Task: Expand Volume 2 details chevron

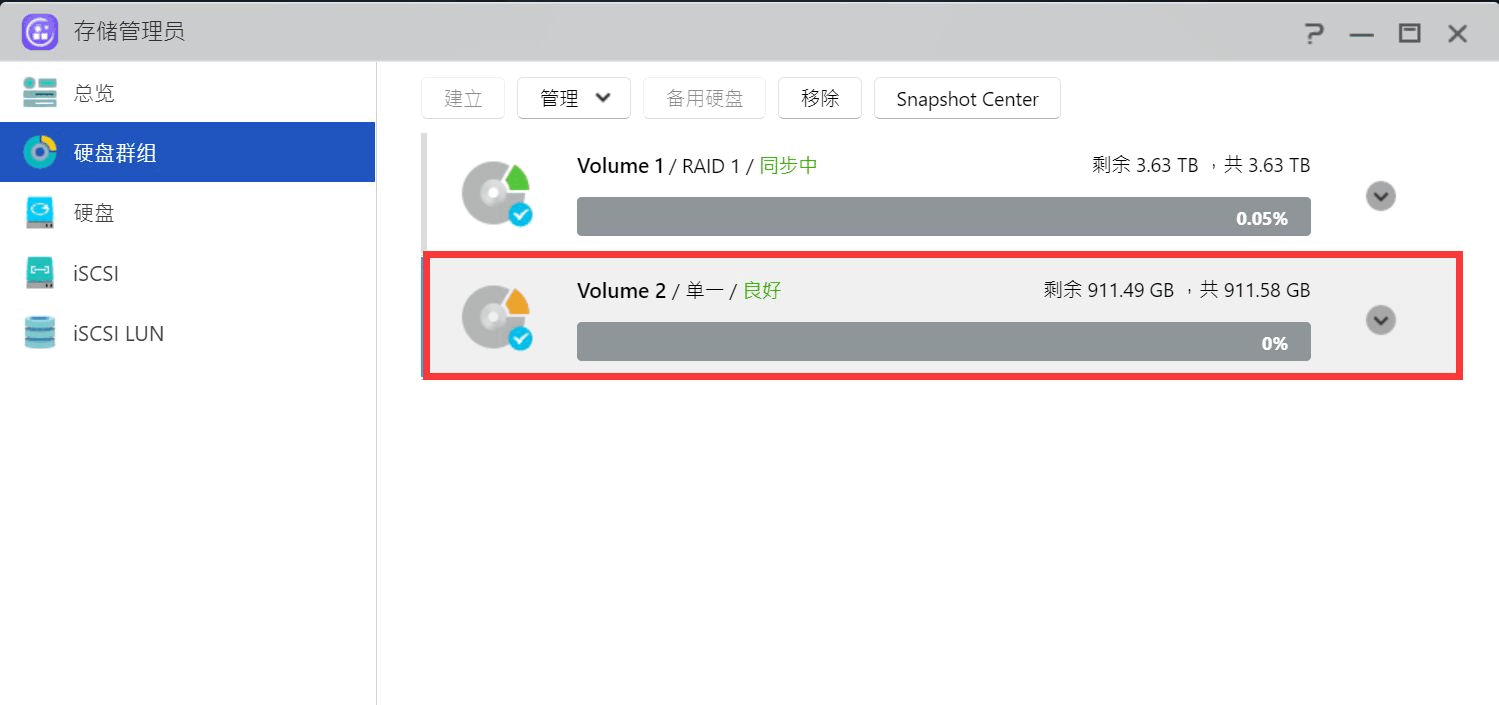Action: coord(1381,320)
